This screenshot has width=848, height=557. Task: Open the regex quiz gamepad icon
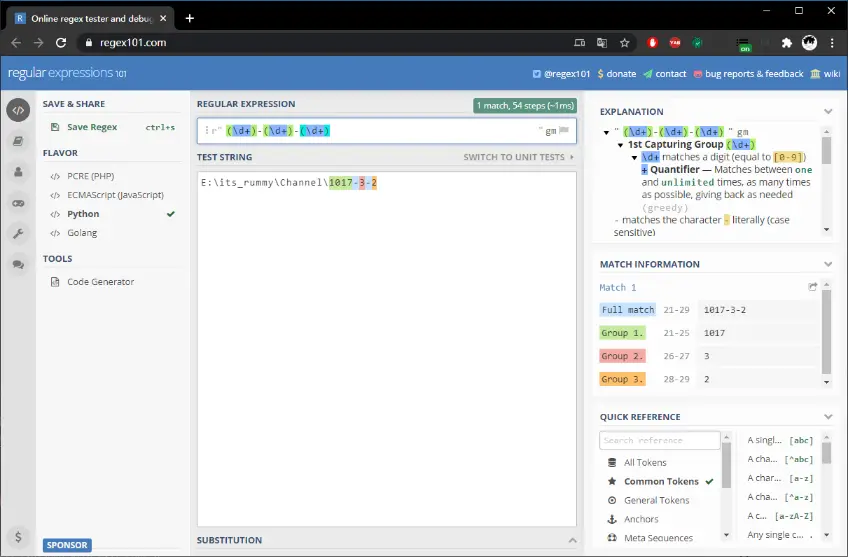click(18, 203)
